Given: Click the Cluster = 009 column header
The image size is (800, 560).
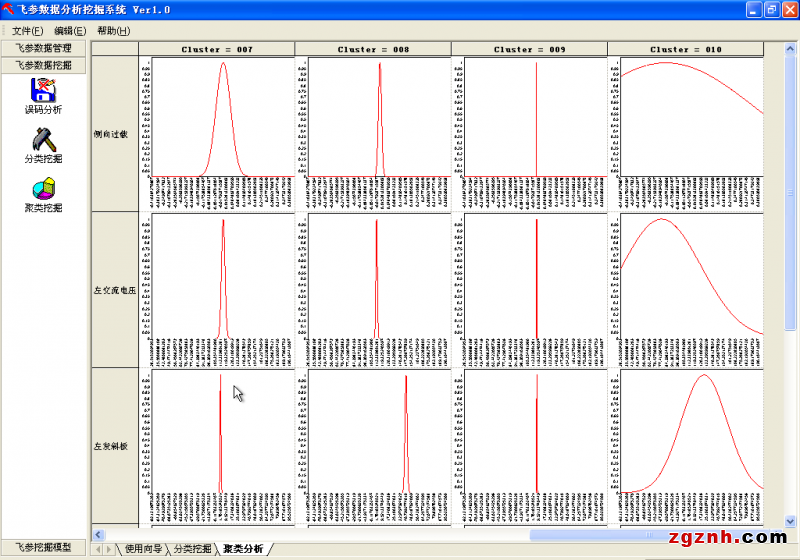Looking at the screenshot, I should coord(529,49).
